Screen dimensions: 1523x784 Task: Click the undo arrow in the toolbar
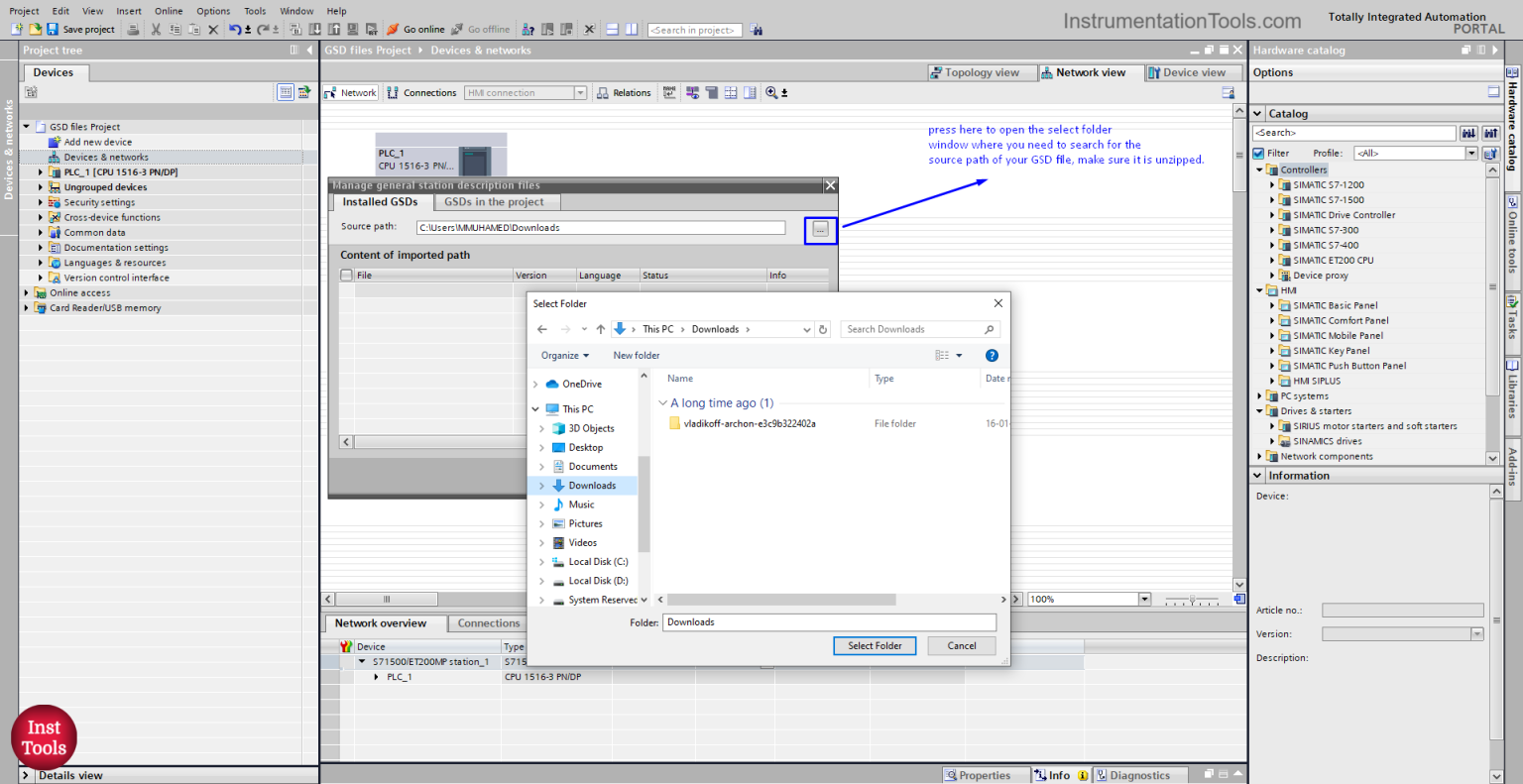[234, 30]
